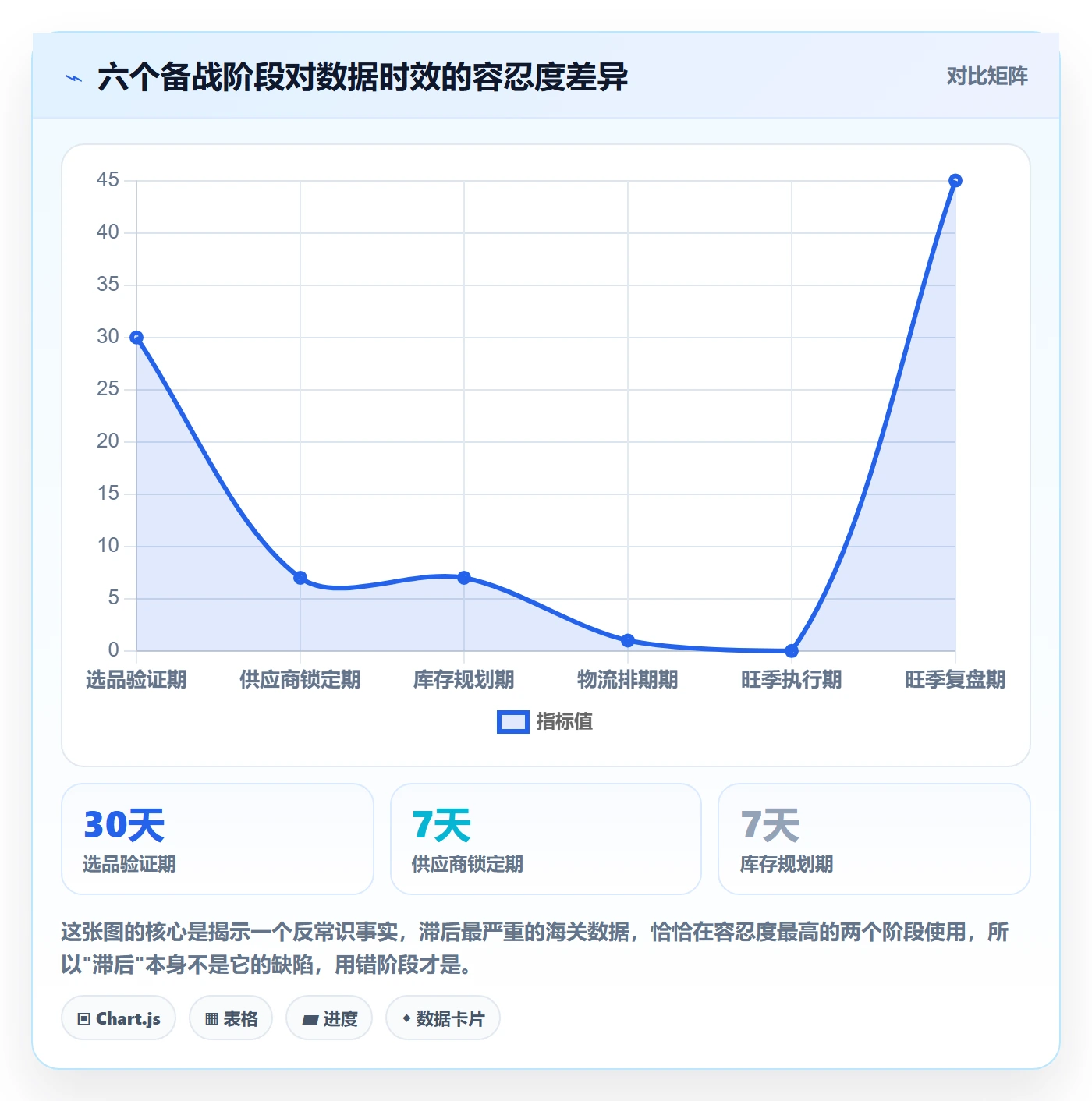Click the title 六个备战阶段对数据时效的容忍度差异
The height and width of the screenshot is (1101, 1092).
click(363, 78)
